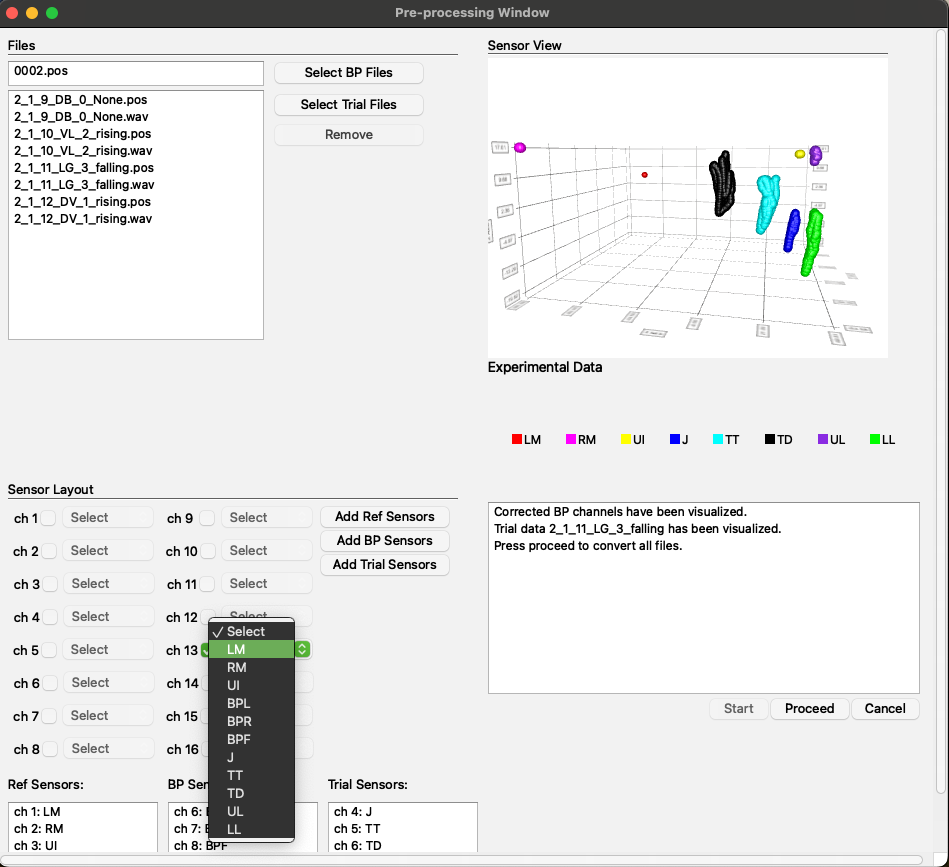
Task: Click the purple UL legend marker
Action: [x=823, y=439]
